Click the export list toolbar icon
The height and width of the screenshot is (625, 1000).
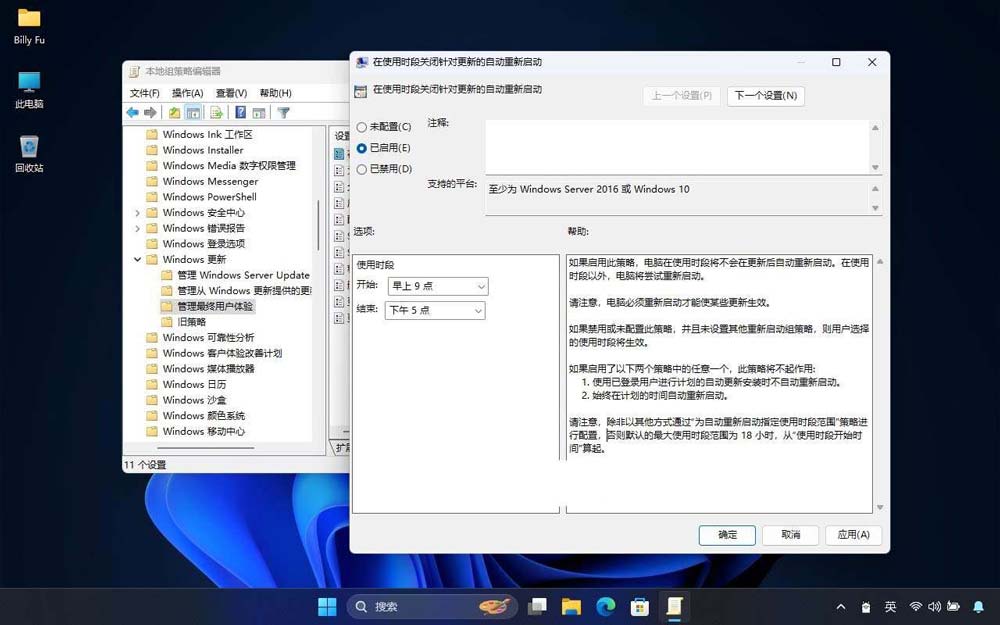tap(214, 113)
